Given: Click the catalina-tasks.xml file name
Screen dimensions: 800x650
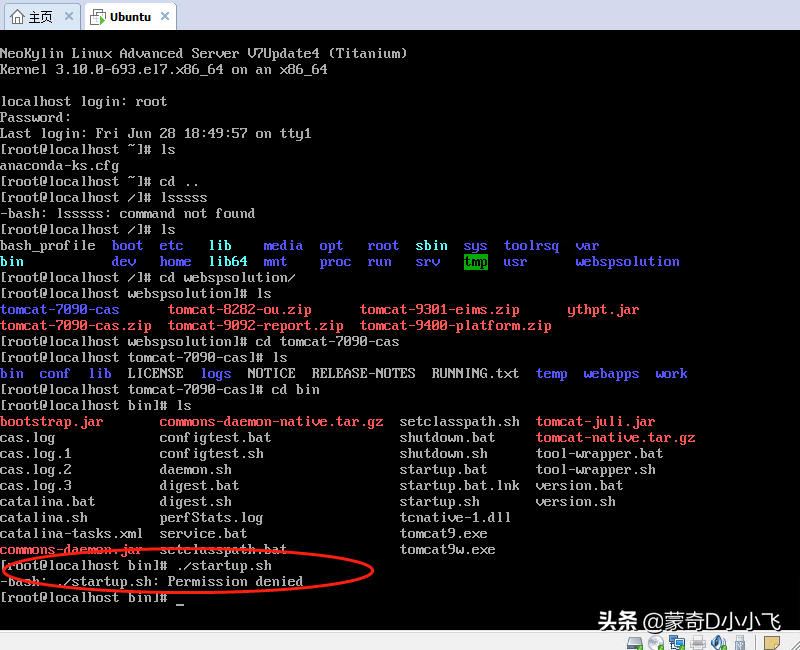Looking at the screenshot, I should [x=71, y=534].
